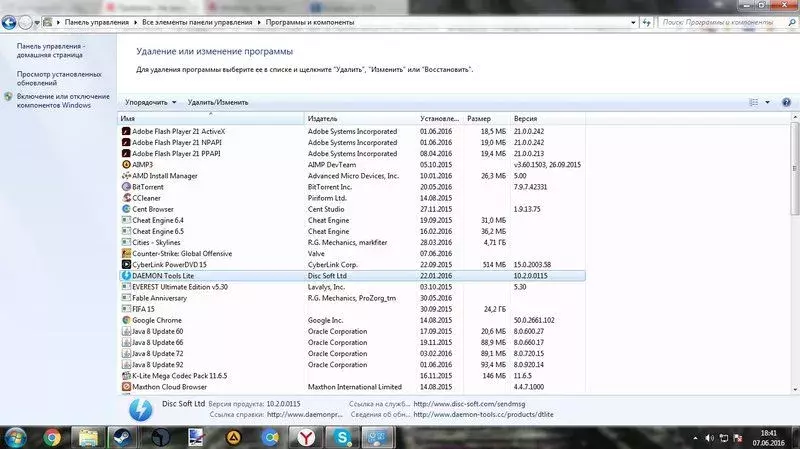Click the change view icon in toolbar
This screenshot has width=800, height=449.
pyautogui.click(x=754, y=103)
